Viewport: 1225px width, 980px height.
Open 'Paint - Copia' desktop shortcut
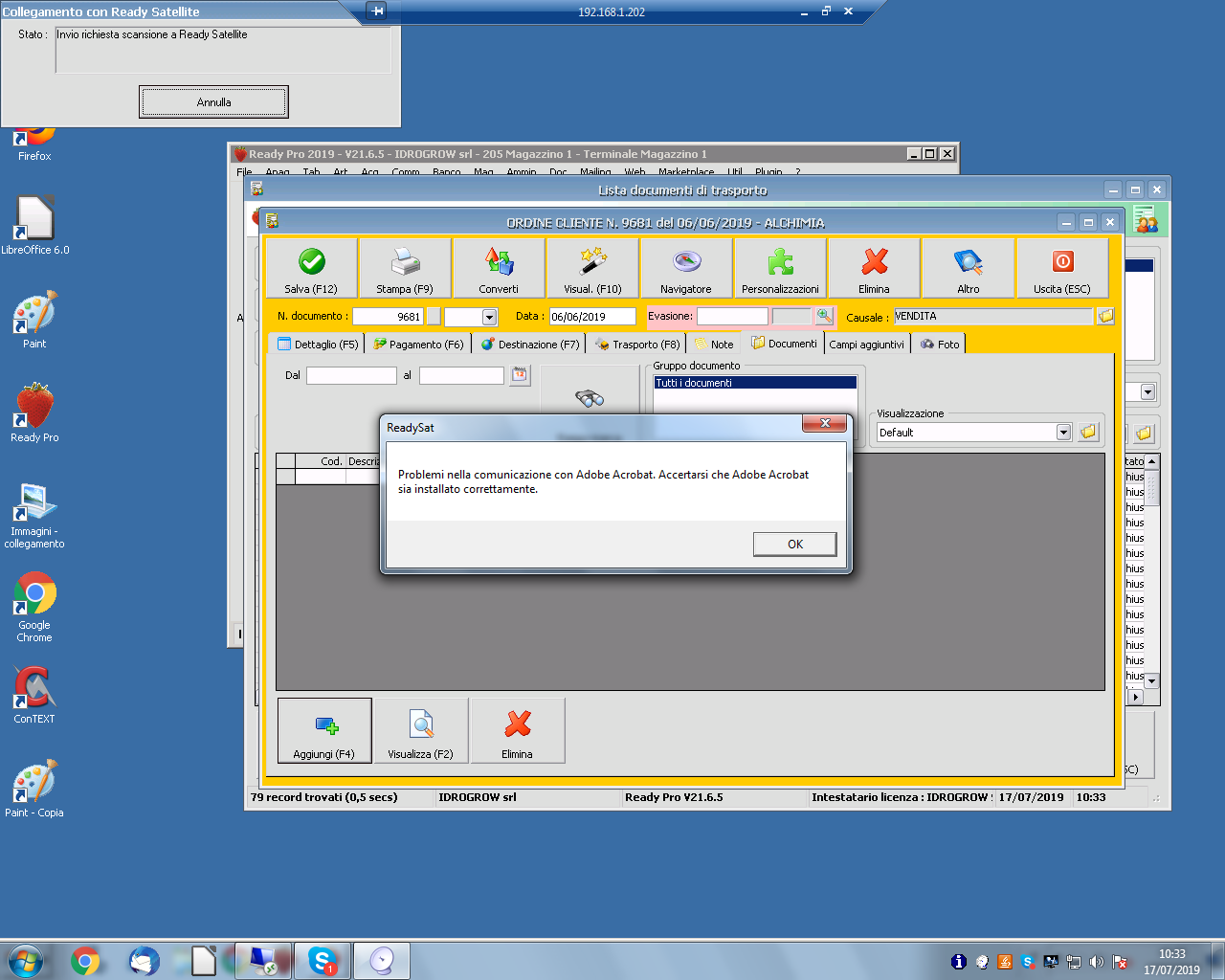click(34, 789)
